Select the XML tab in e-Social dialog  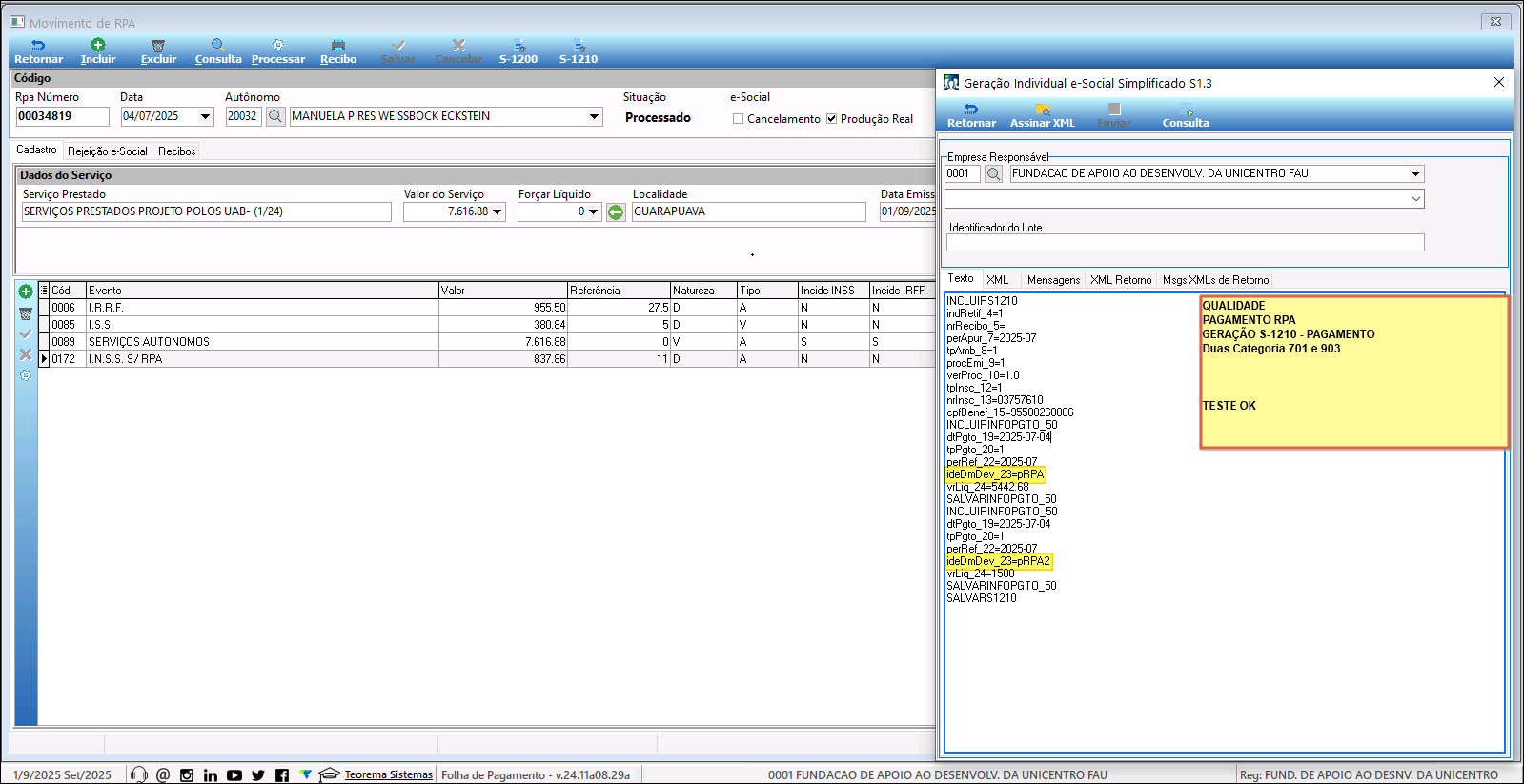(x=997, y=280)
